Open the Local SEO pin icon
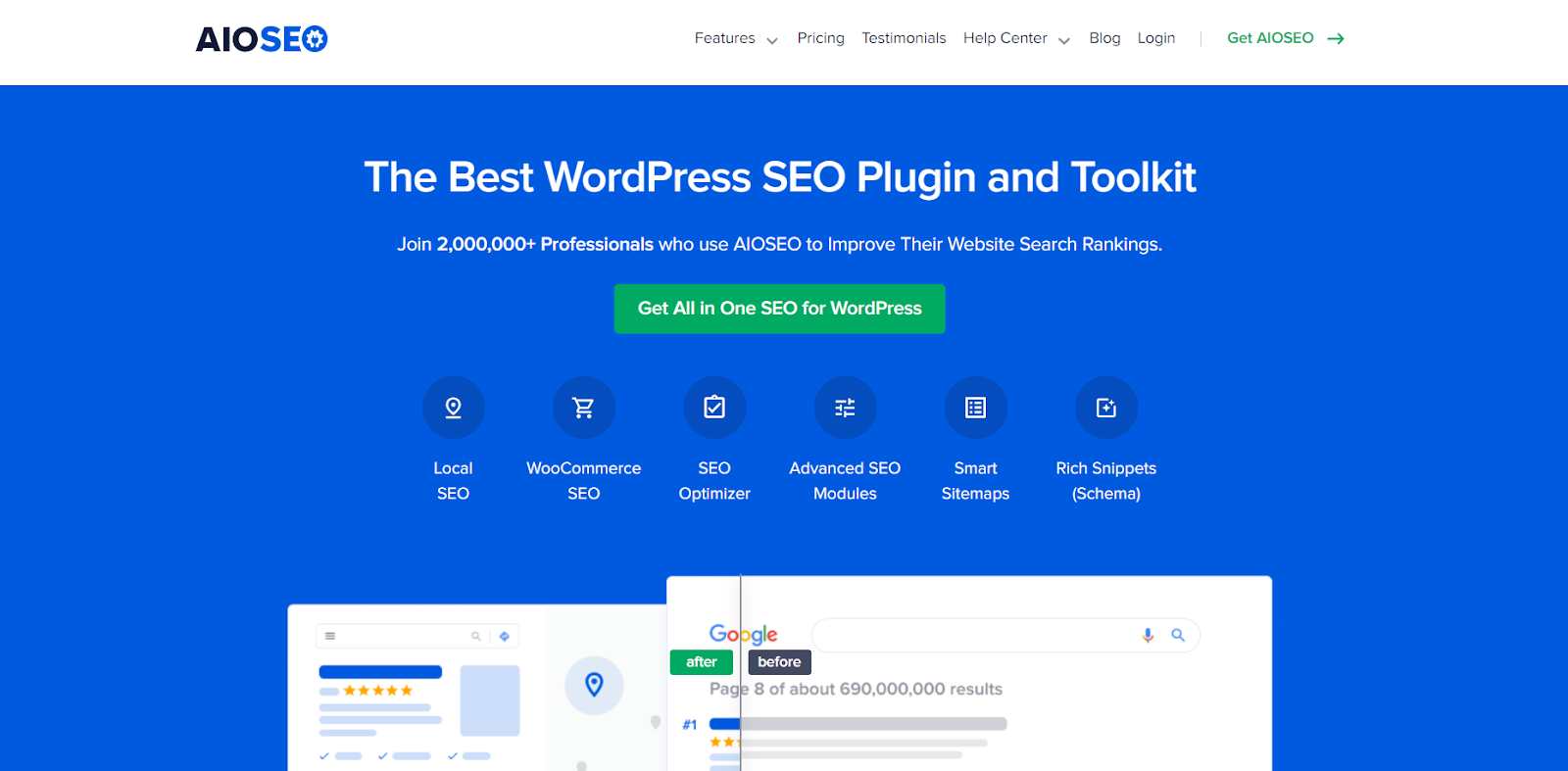This screenshot has width=1568, height=771. 453,408
